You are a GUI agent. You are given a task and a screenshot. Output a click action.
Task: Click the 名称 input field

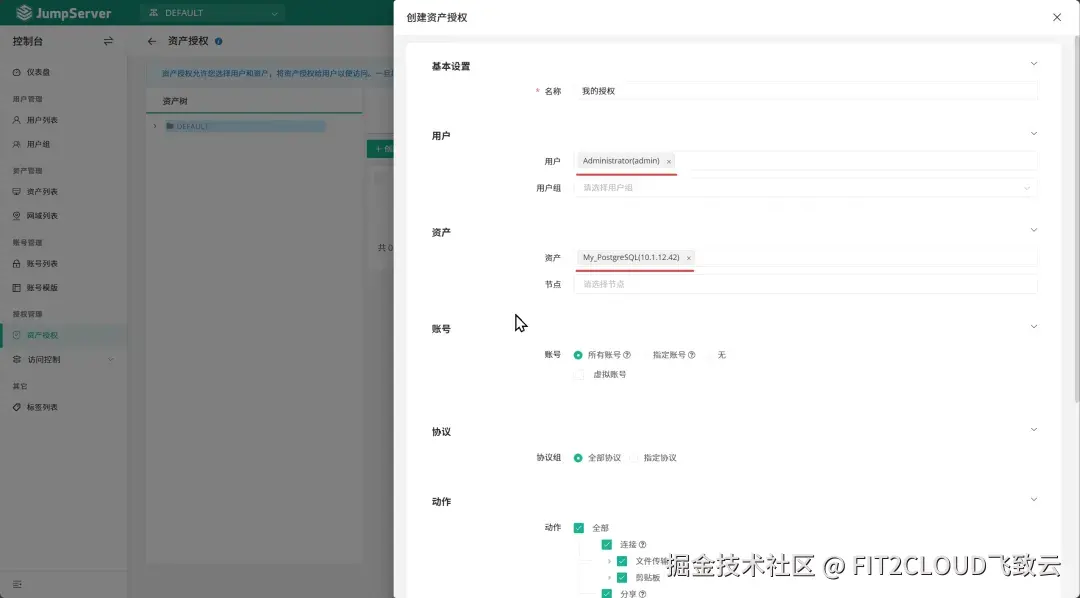[x=805, y=91]
